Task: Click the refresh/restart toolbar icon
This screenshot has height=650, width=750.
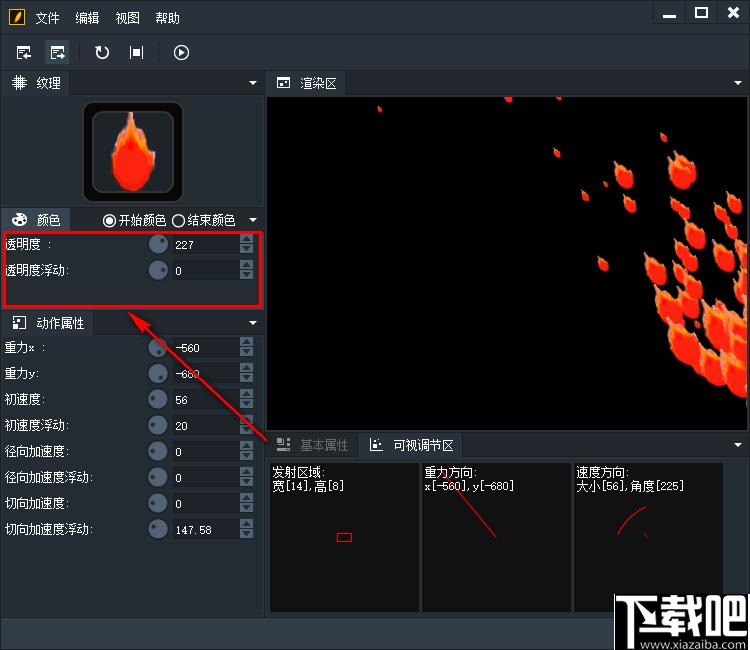Action: [x=101, y=53]
